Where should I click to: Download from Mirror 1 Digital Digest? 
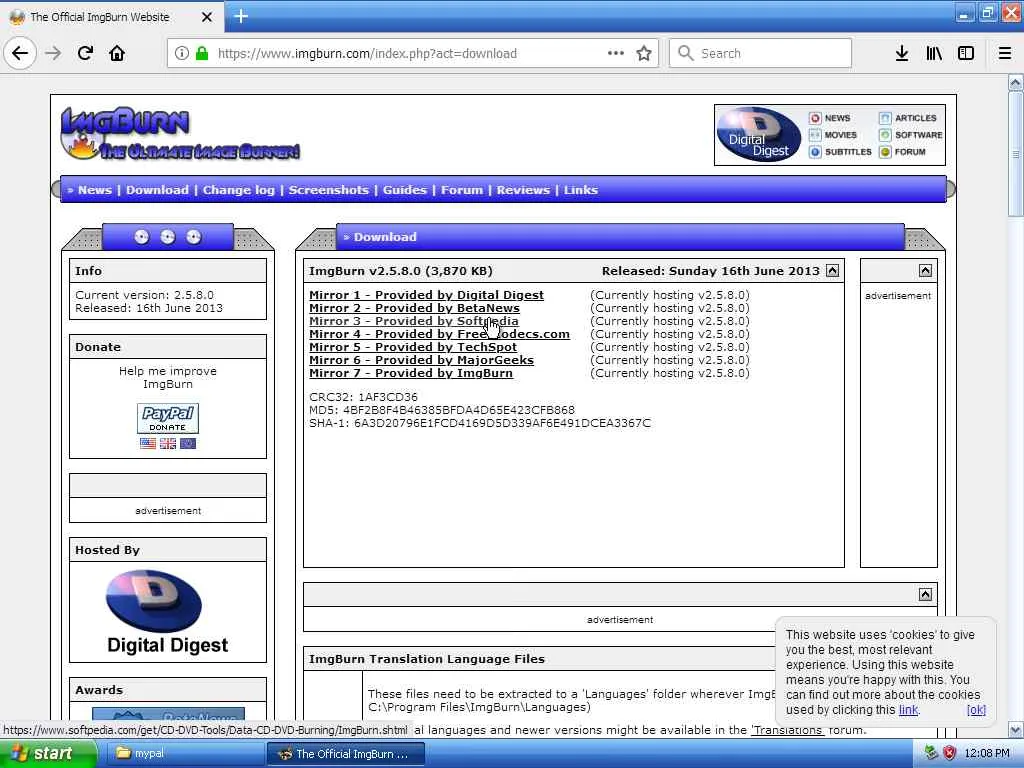pos(426,295)
